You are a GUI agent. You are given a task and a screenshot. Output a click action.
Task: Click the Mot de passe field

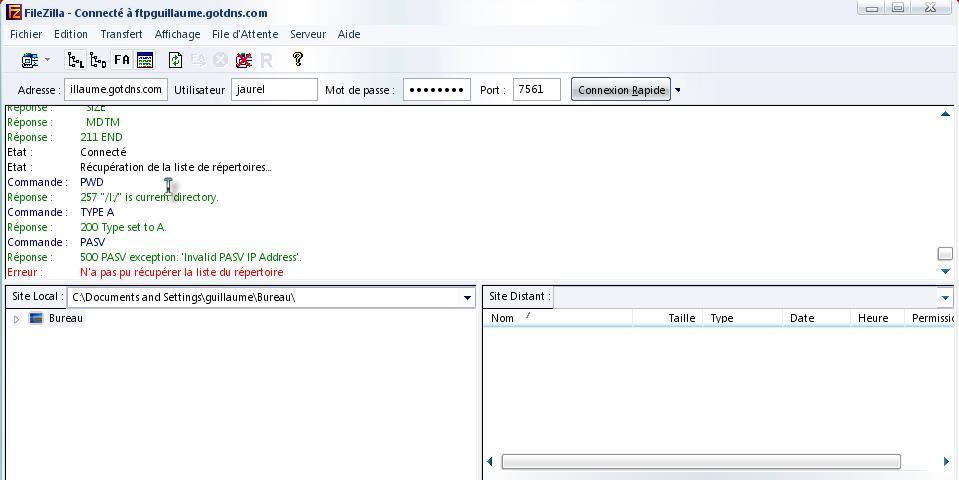point(437,89)
